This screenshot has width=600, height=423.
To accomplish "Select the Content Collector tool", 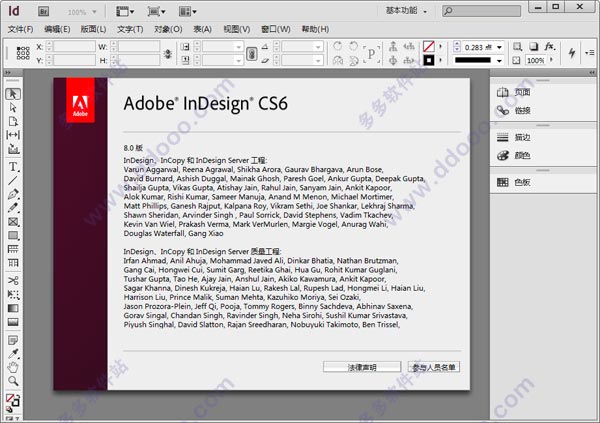I will coord(13,149).
